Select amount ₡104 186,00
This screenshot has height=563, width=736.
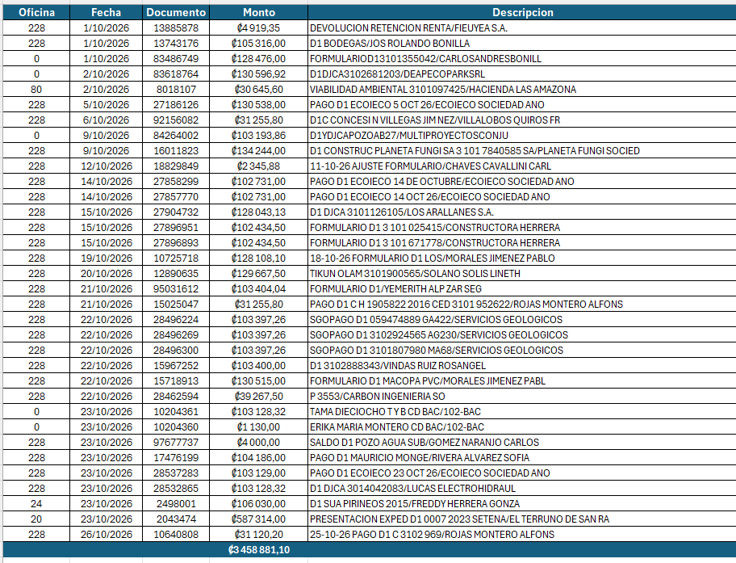click(259, 457)
